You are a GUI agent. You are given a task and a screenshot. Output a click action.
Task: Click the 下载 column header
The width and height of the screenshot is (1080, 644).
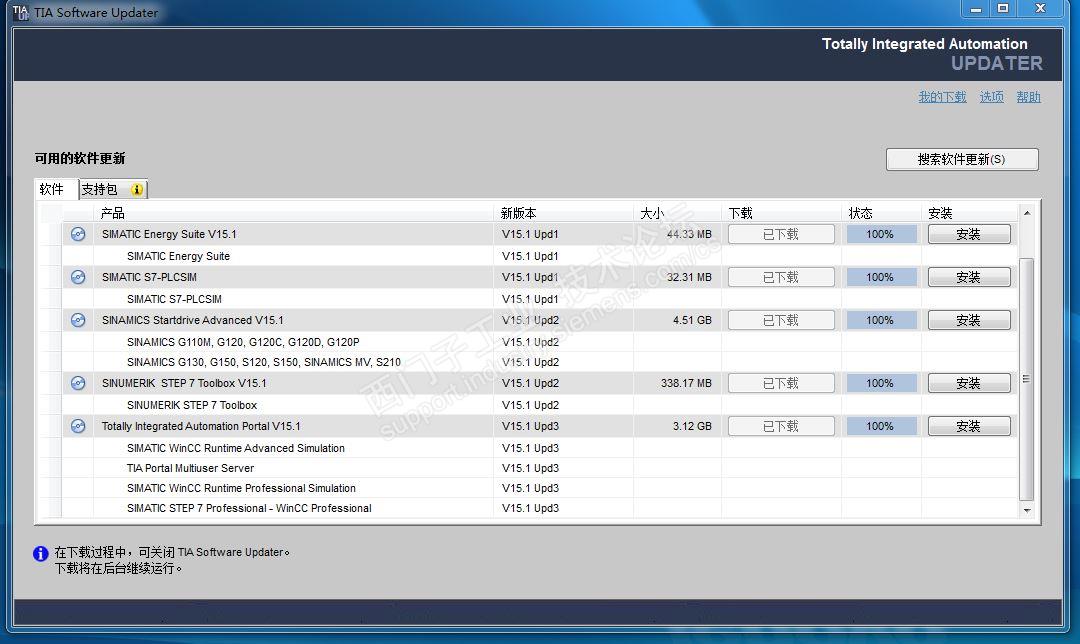click(x=781, y=214)
